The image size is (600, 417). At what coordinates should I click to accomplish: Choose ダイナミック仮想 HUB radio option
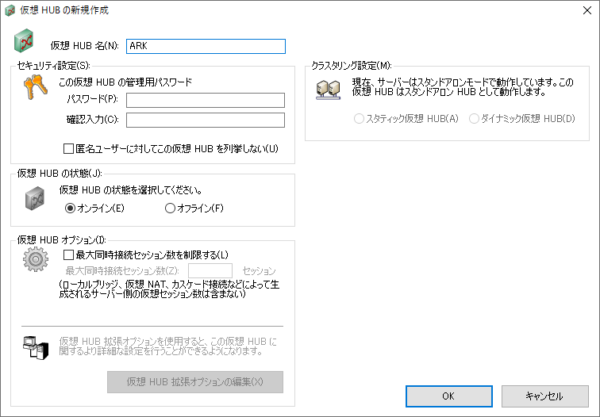click(x=475, y=119)
